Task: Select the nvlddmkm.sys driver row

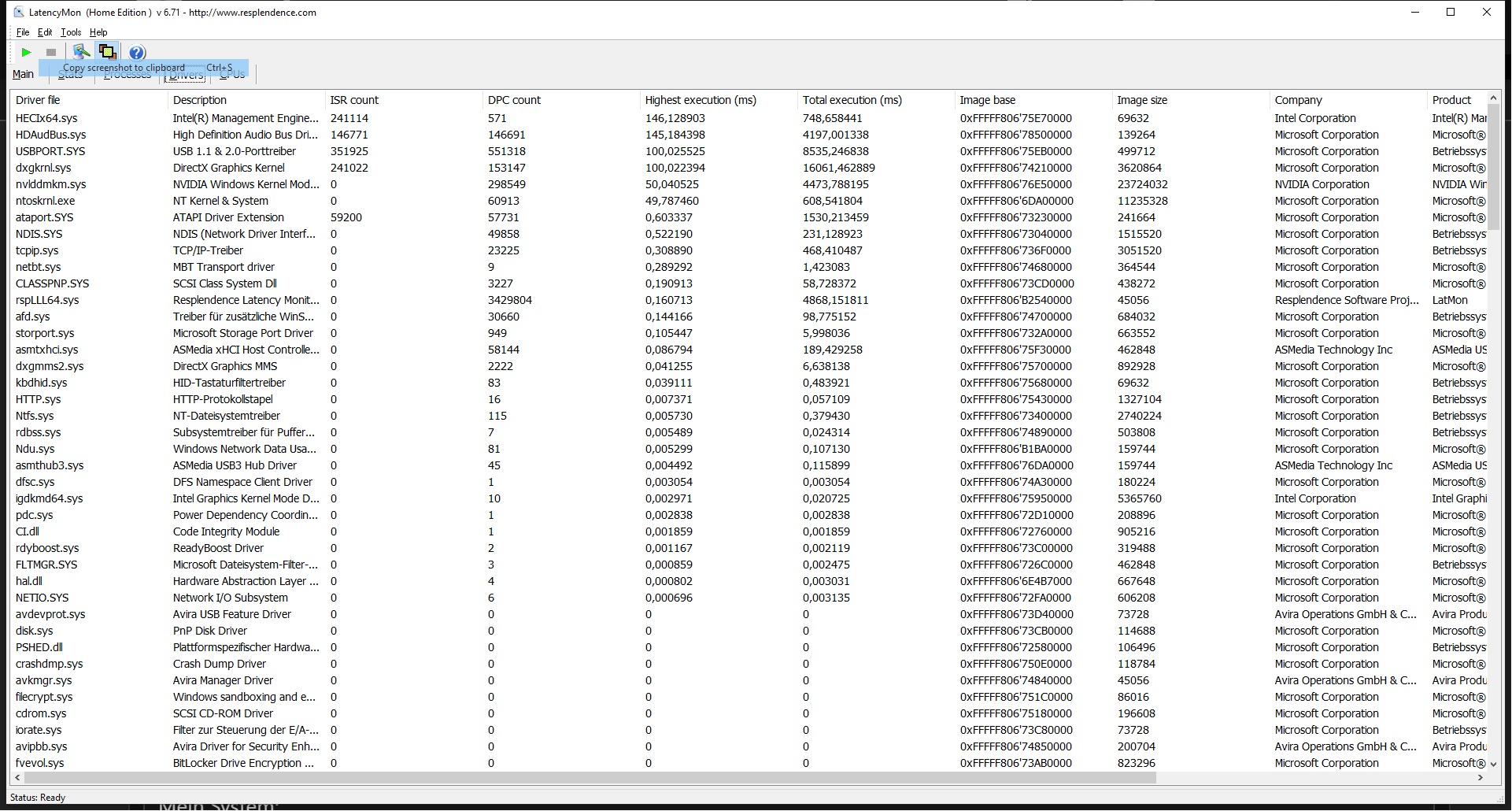Action: click(749, 184)
